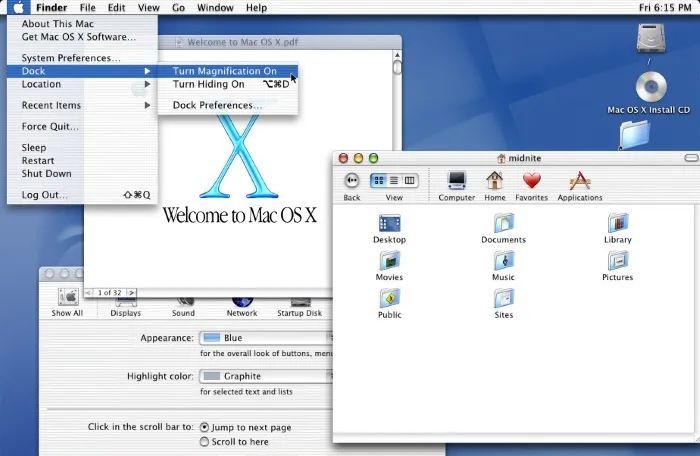Open the Edit menu
The width and height of the screenshot is (700, 456).
tap(117, 8)
